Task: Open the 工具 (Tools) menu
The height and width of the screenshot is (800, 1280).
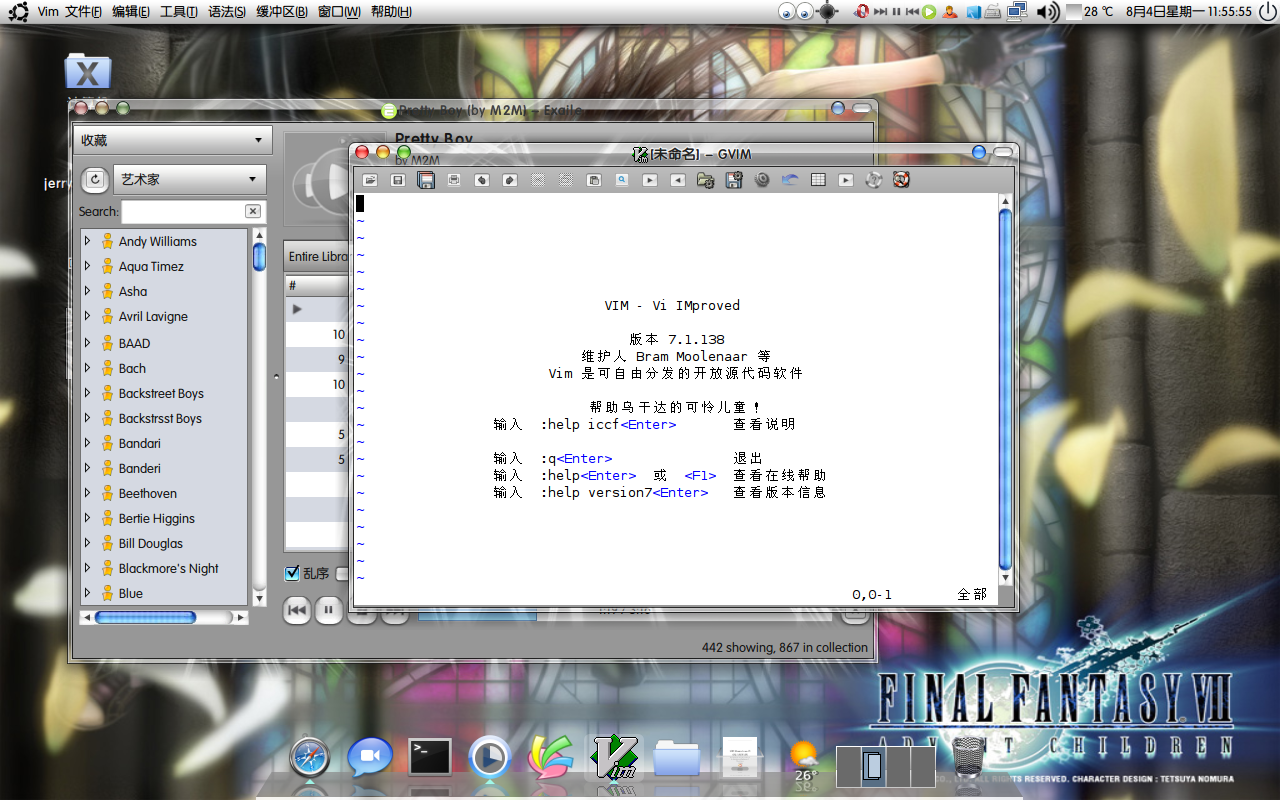Action: click(x=178, y=12)
